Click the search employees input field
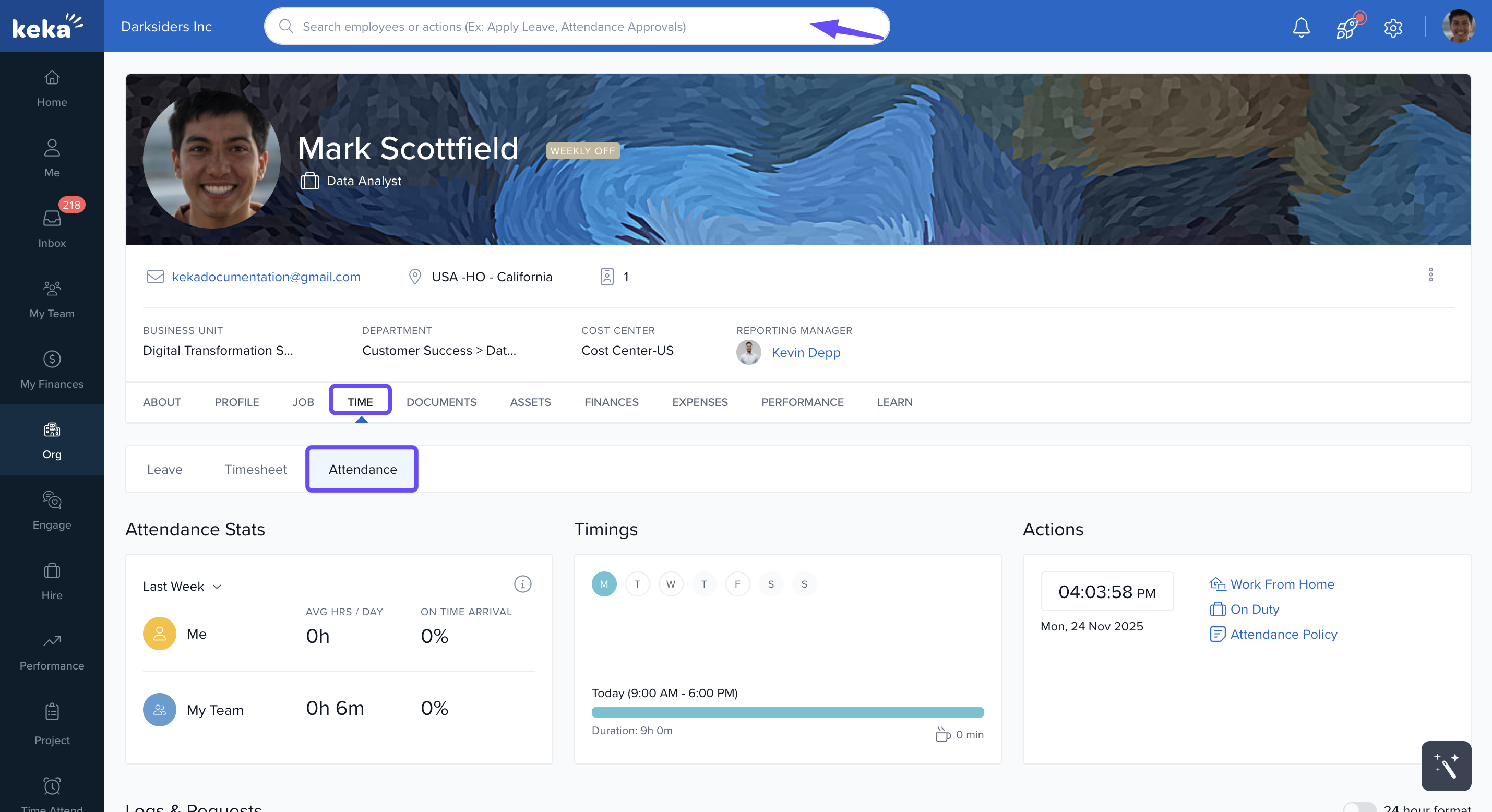 pos(521,27)
